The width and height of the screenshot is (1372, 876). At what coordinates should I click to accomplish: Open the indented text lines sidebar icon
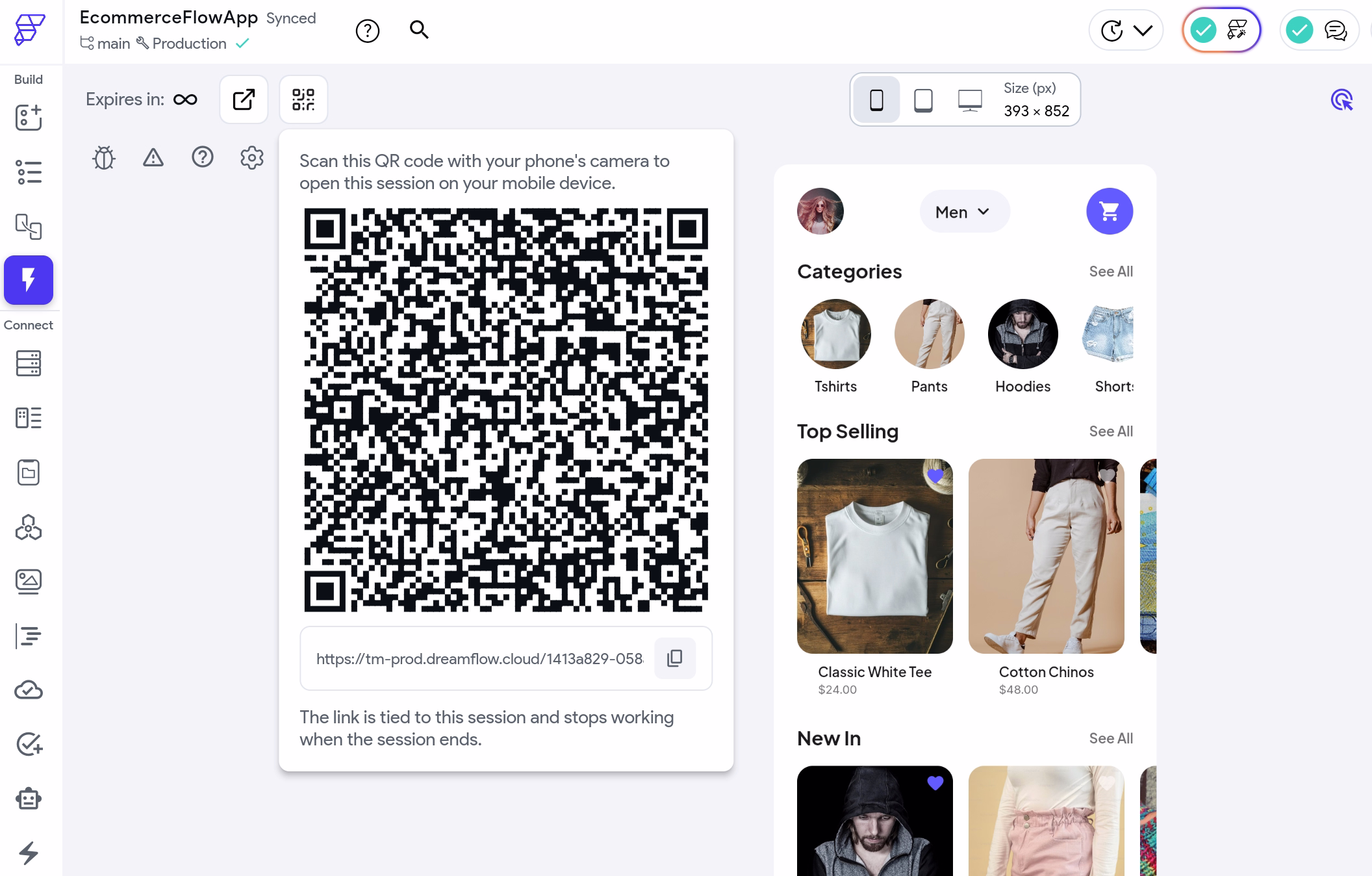click(29, 636)
